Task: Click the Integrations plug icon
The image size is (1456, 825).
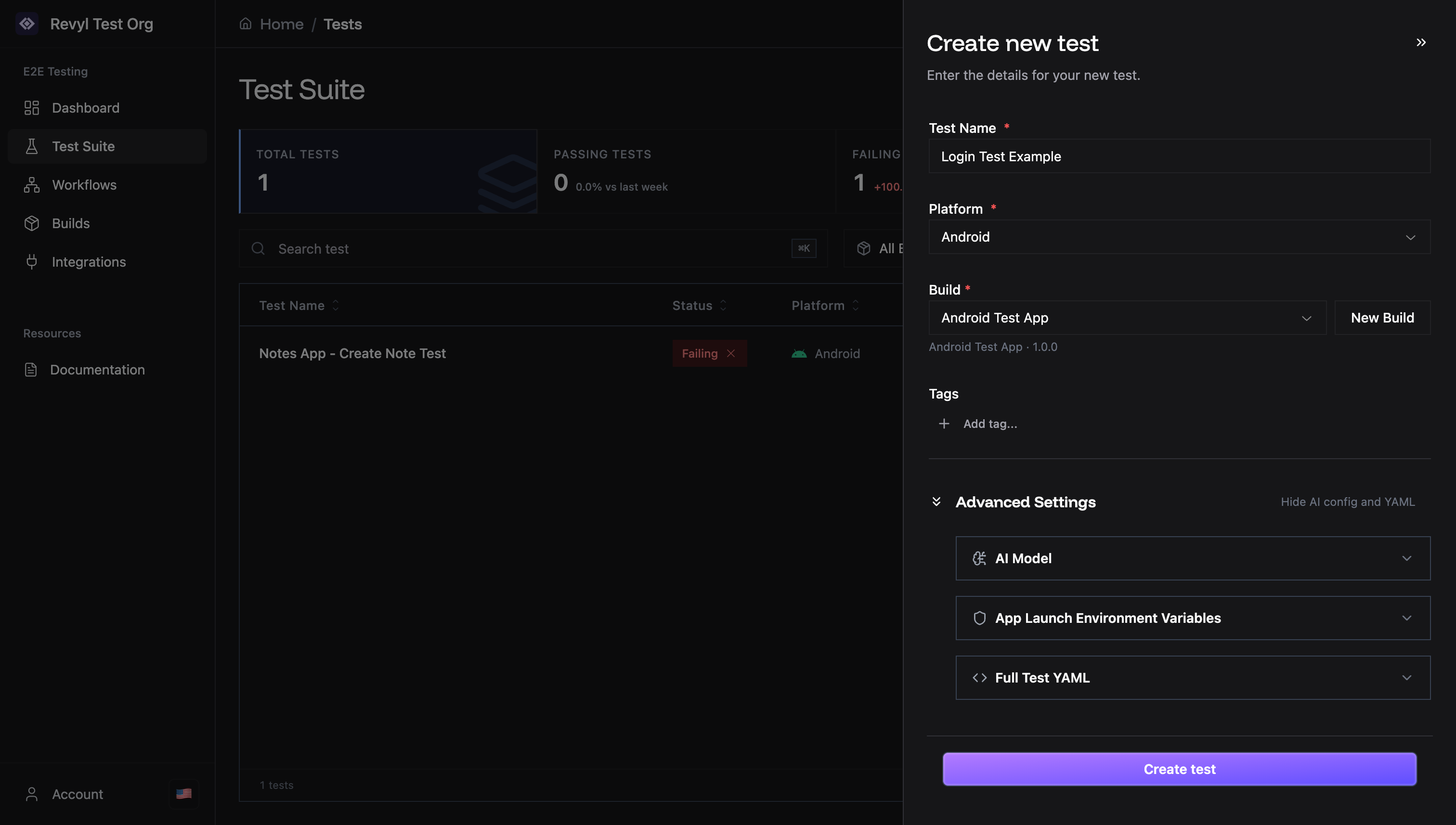Action: pos(32,261)
